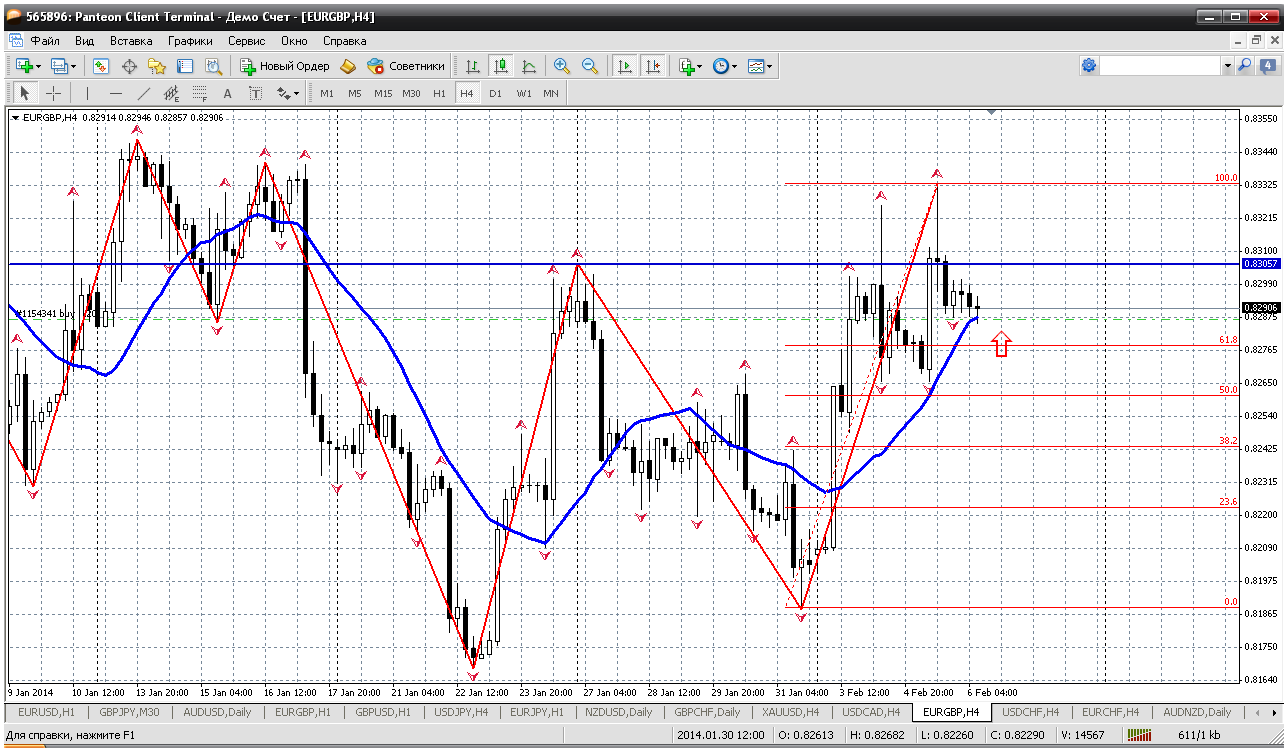
Task: Open the templates dropdown
Action: tap(760, 66)
